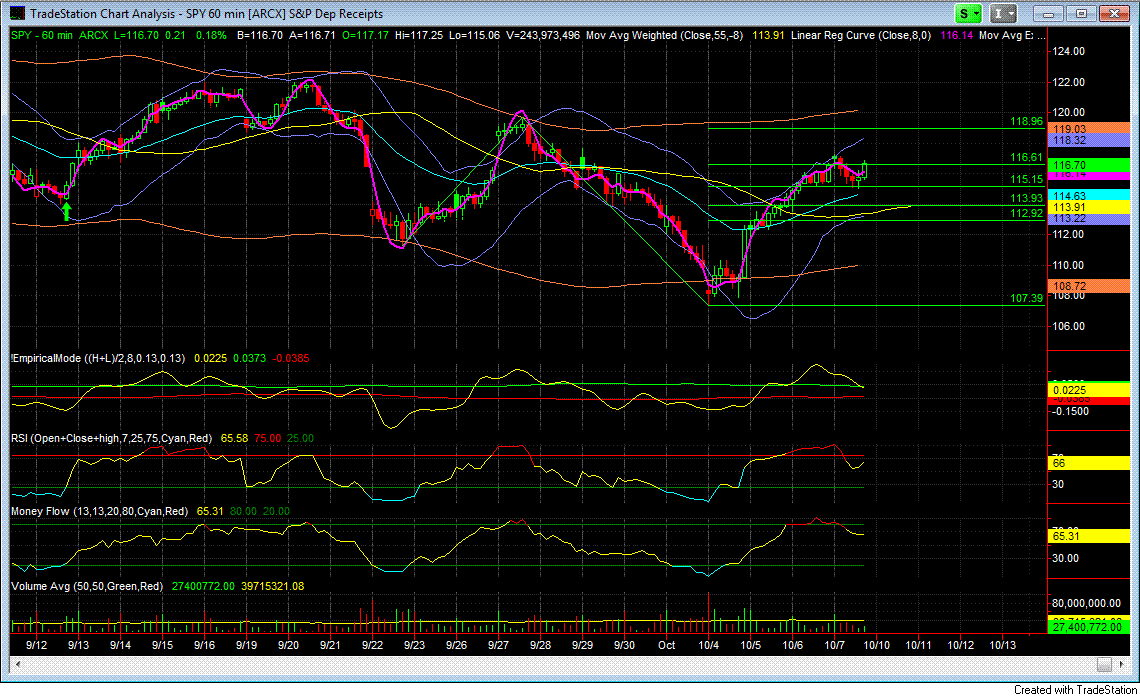Click the 'Oct' date on time axis
The height and width of the screenshot is (696, 1140).
(x=667, y=645)
